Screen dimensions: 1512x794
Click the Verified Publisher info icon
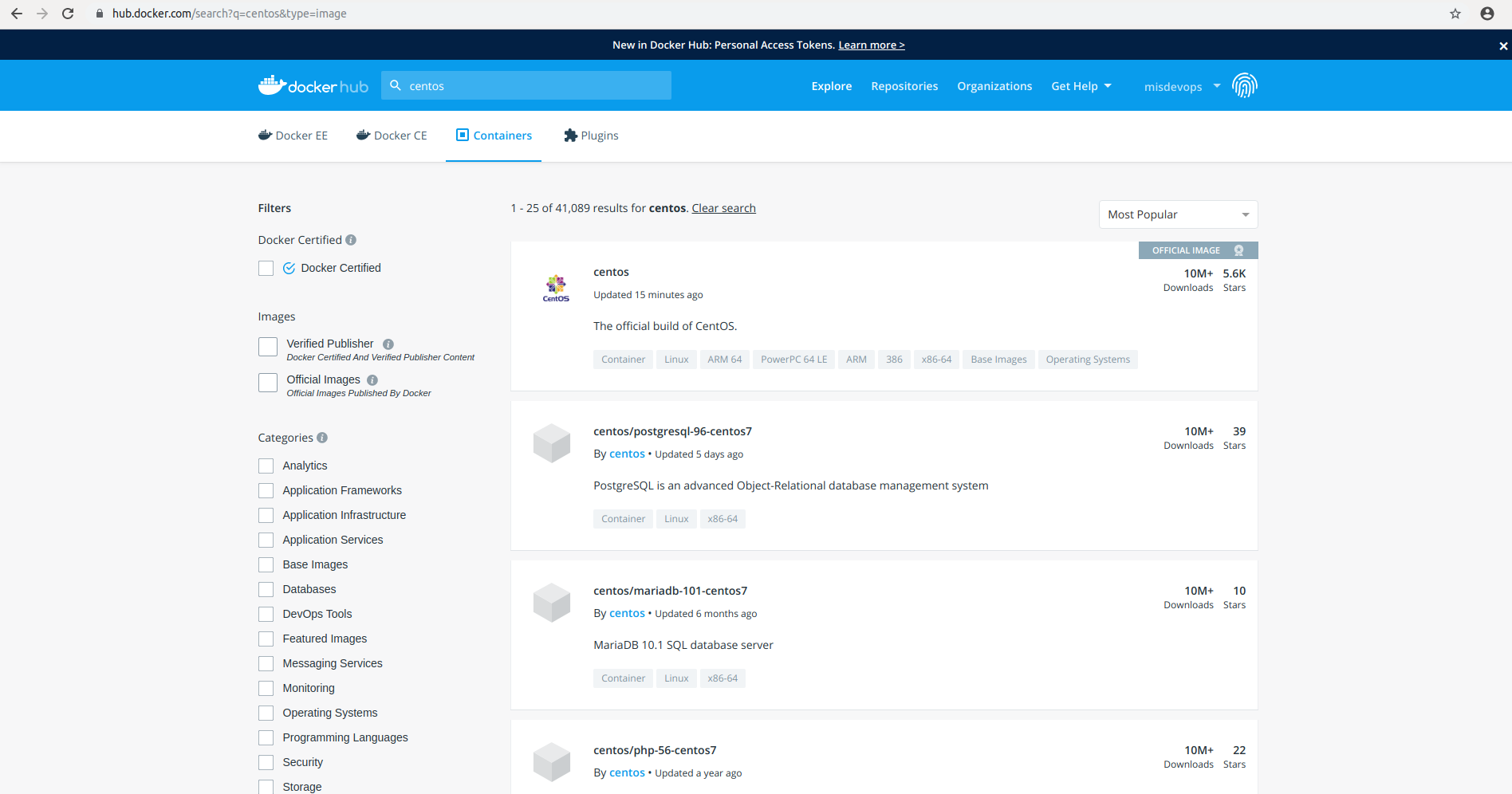click(x=388, y=344)
